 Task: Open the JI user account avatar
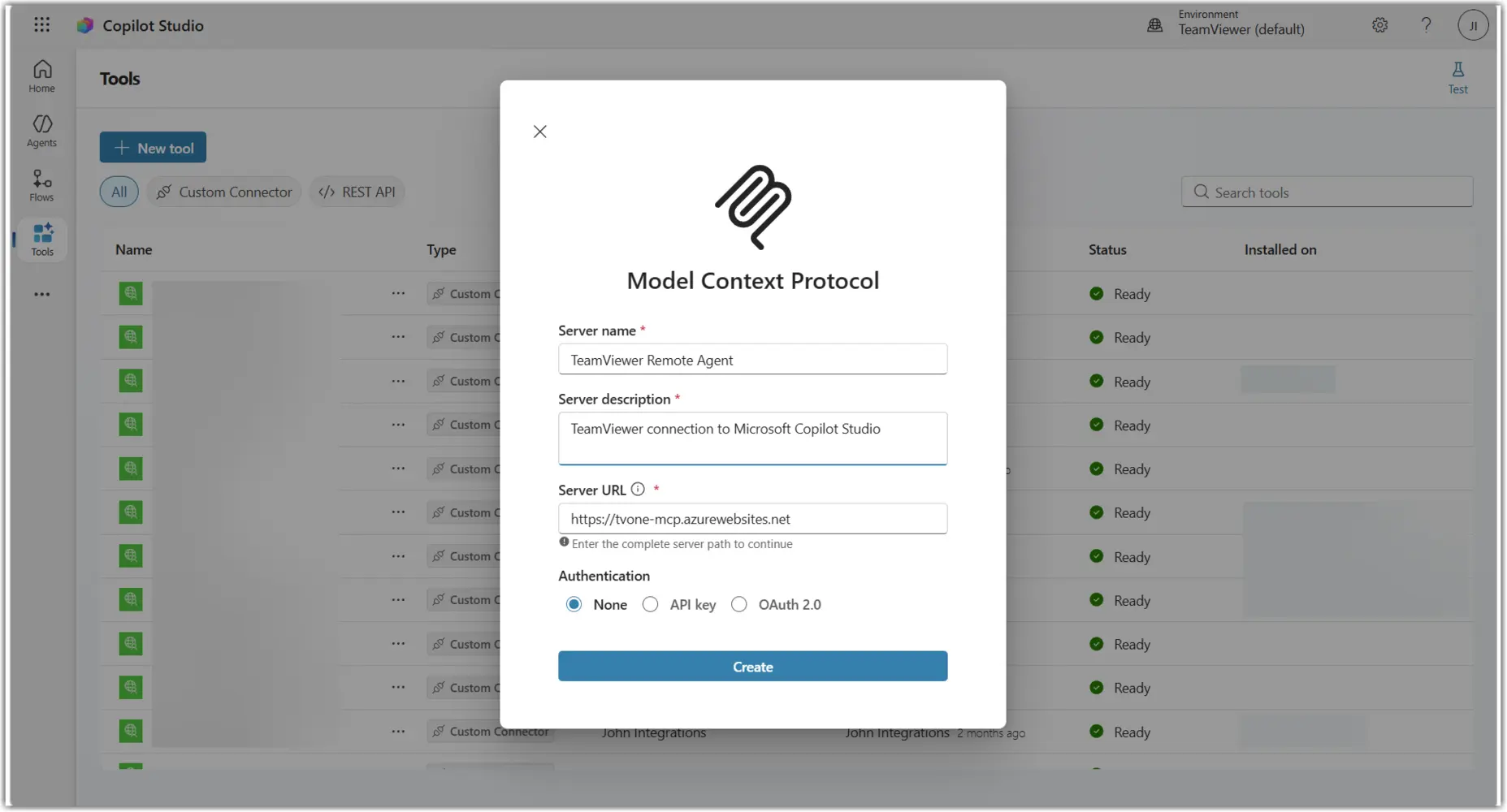click(1473, 25)
